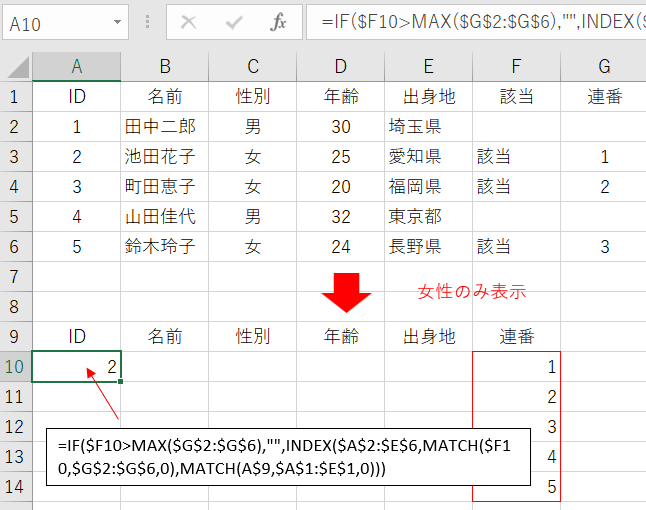Click the formula bar divider dots handle
646x510 pixels.
[146, 22]
